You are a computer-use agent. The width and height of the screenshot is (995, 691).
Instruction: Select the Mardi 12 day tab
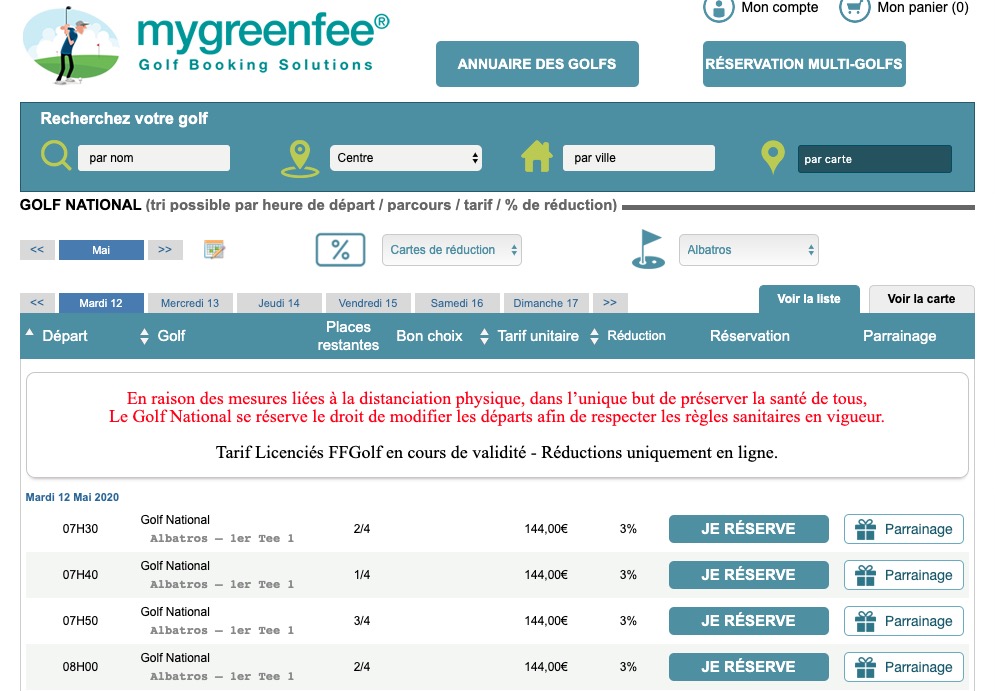[x=101, y=303]
